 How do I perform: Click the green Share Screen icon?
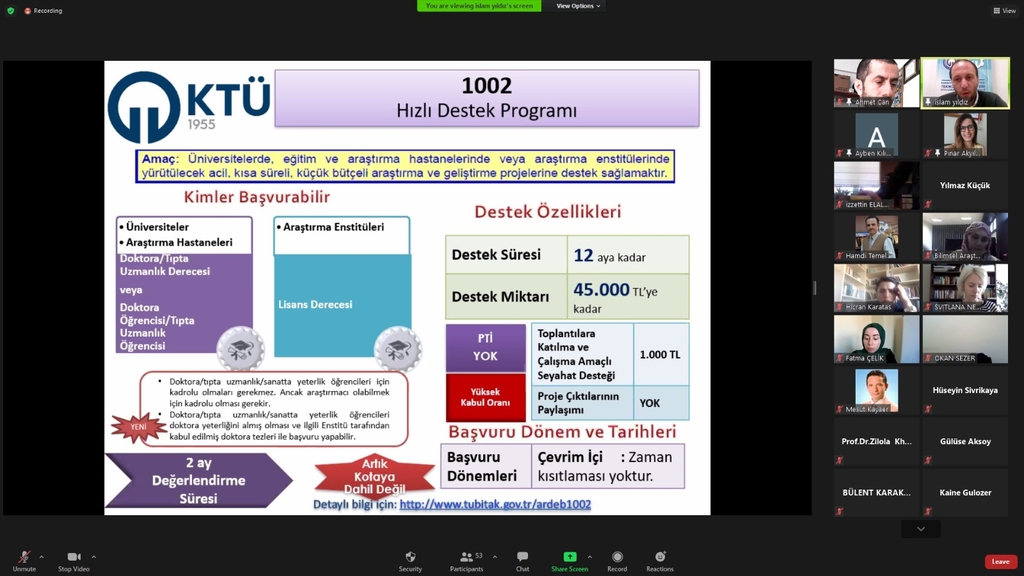(570, 556)
